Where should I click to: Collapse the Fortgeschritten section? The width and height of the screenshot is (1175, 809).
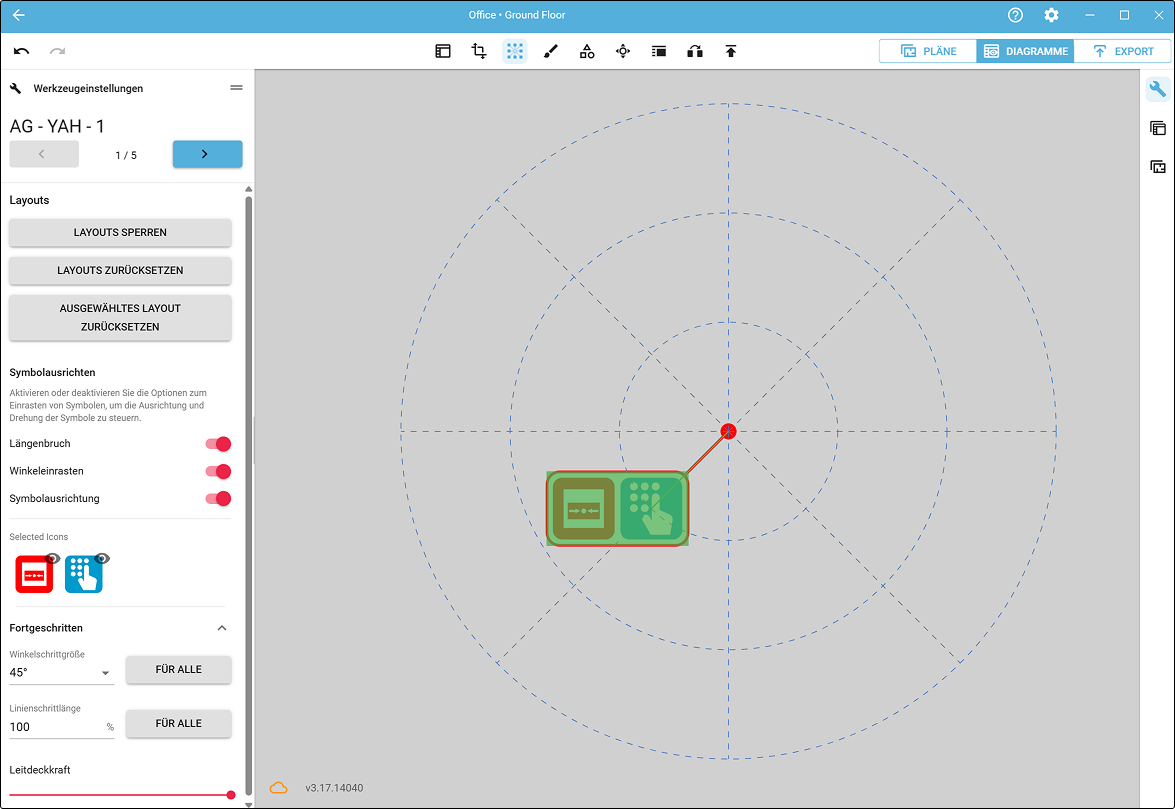[x=222, y=628]
